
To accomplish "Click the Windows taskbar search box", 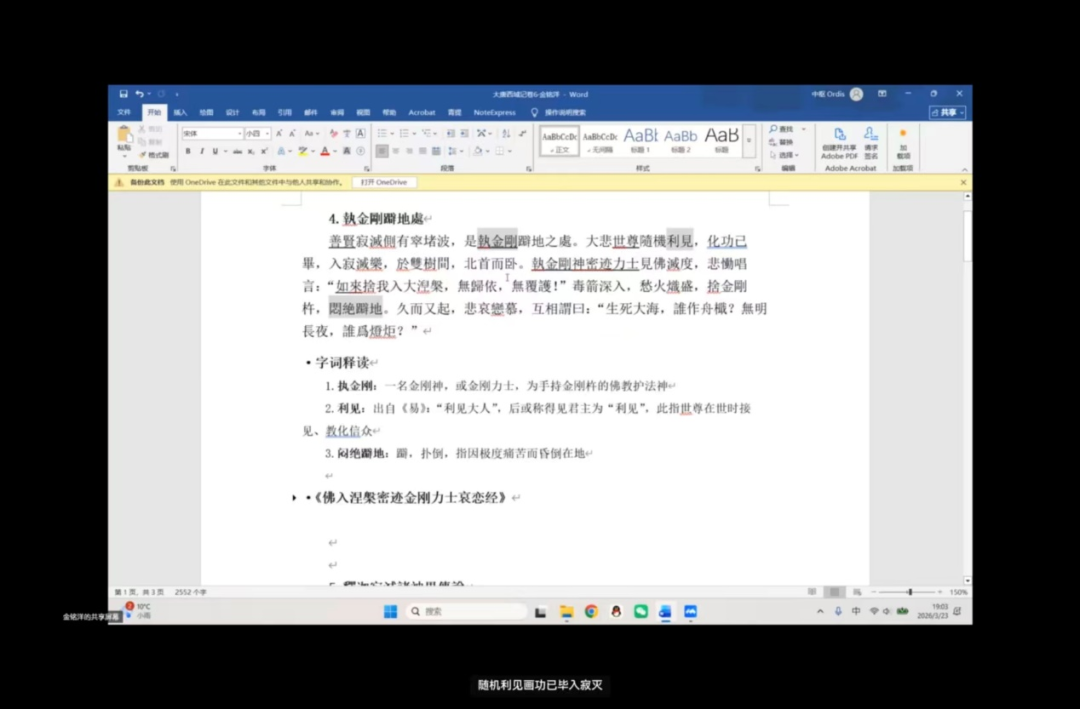I will (465, 611).
